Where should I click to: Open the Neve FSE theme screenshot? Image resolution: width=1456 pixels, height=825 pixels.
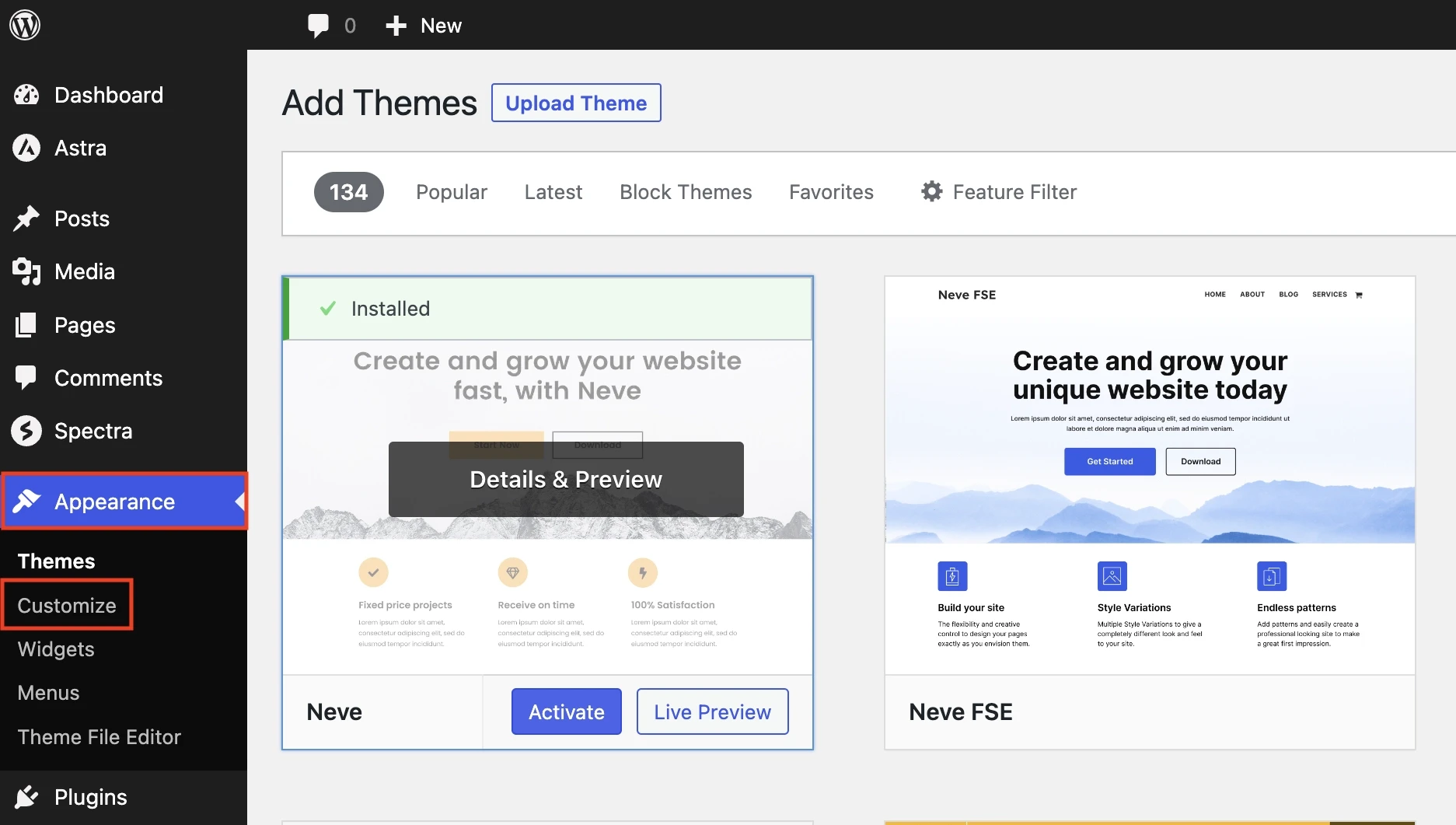pos(1150,475)
